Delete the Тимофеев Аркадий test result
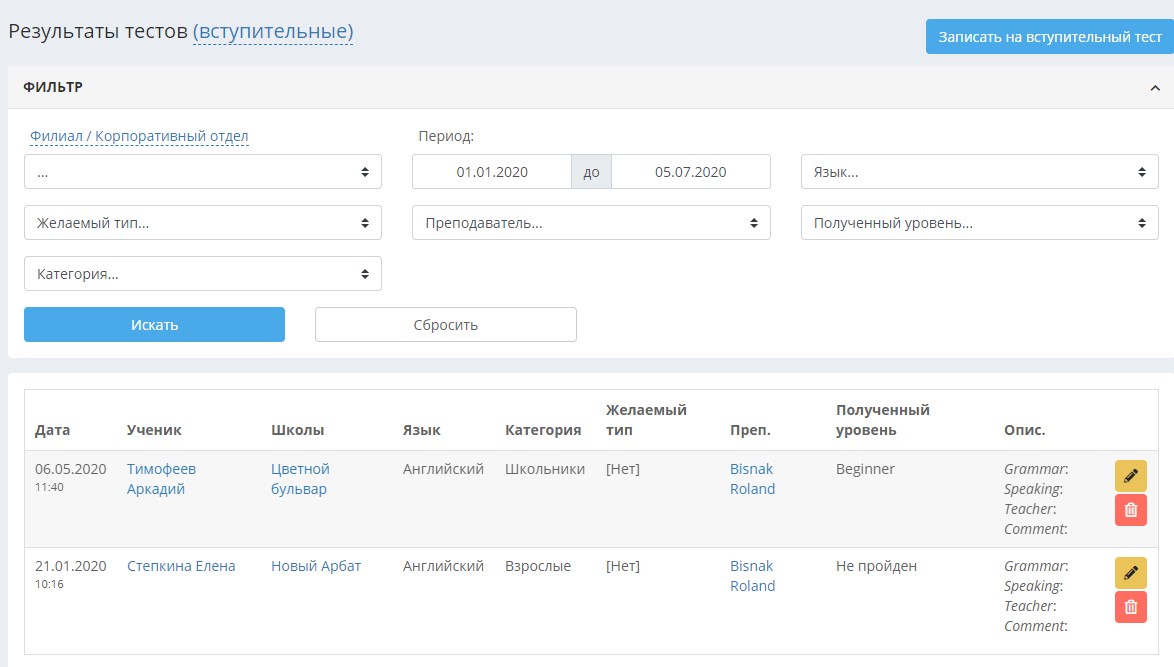 1131,511
